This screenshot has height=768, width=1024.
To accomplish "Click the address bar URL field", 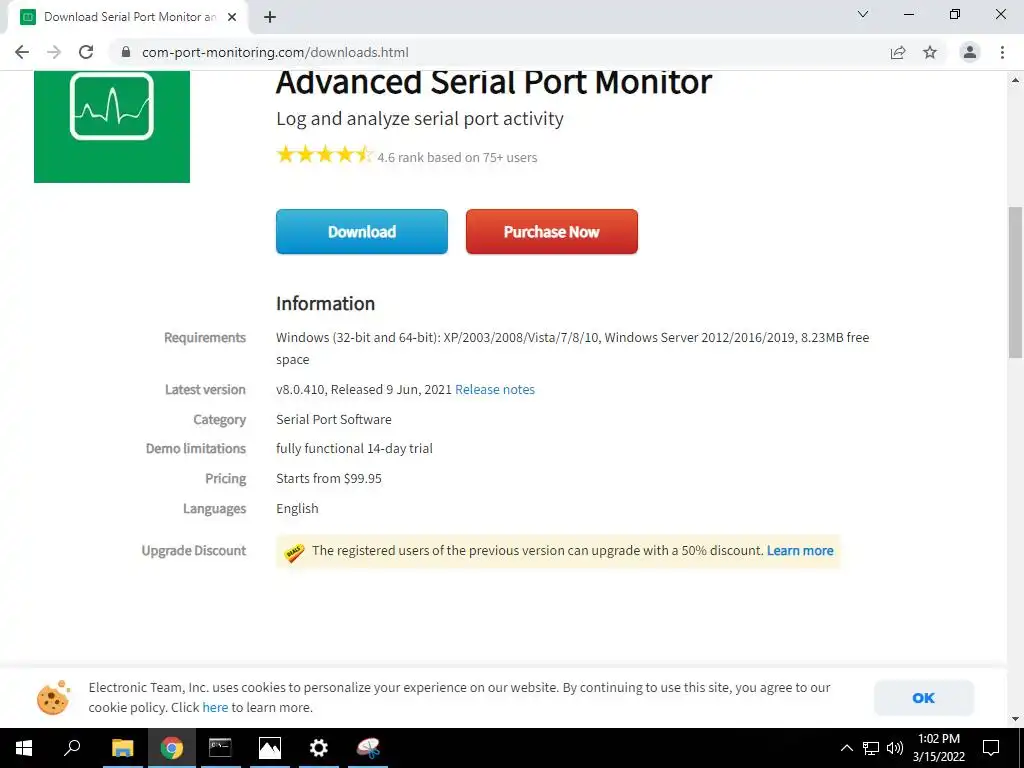I will click(x=500, y=52).
